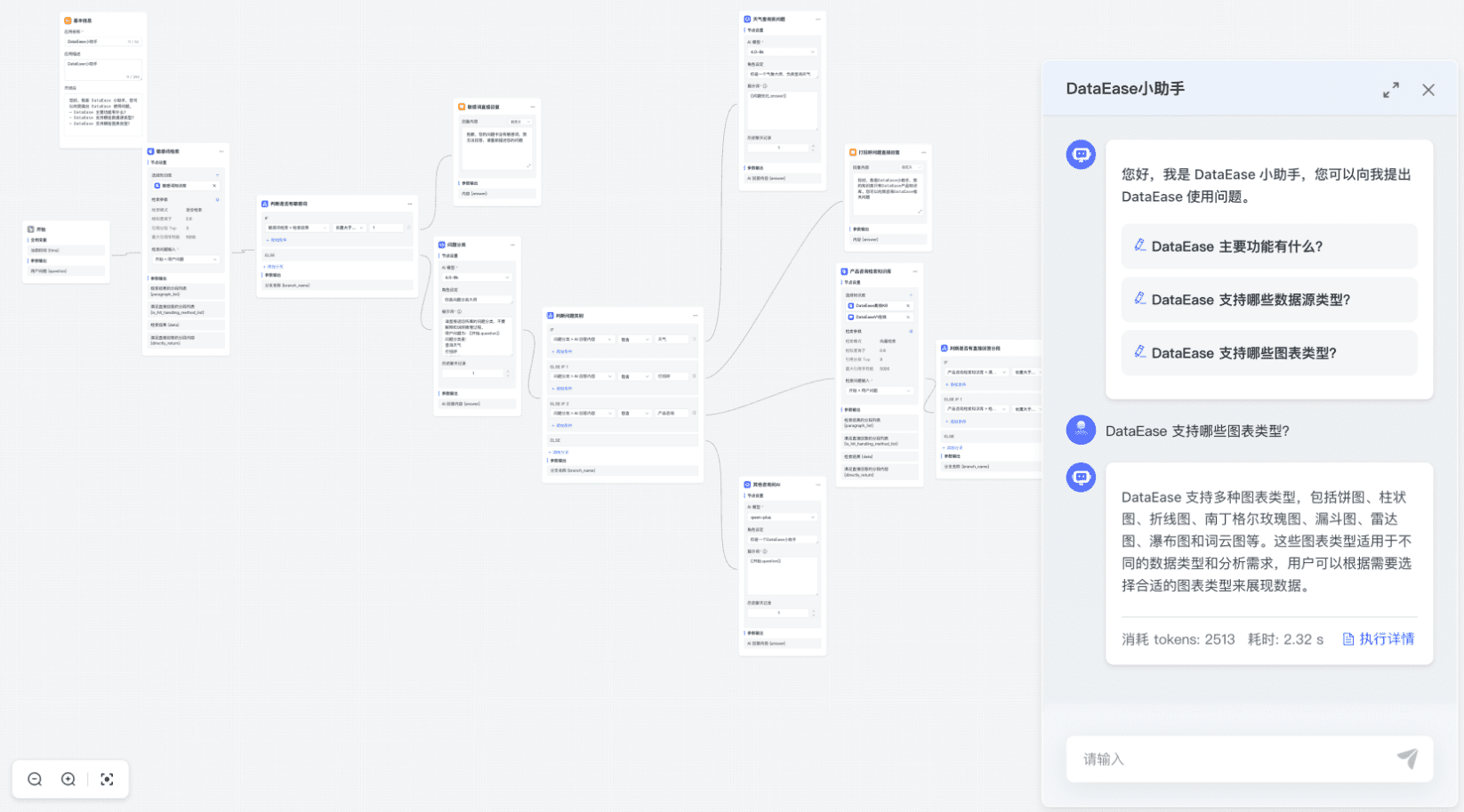Ask 'DataEase 主要功能有什么?' suggested question
The width and height of the screenshot is (1464, 812).
[1269, 246]
